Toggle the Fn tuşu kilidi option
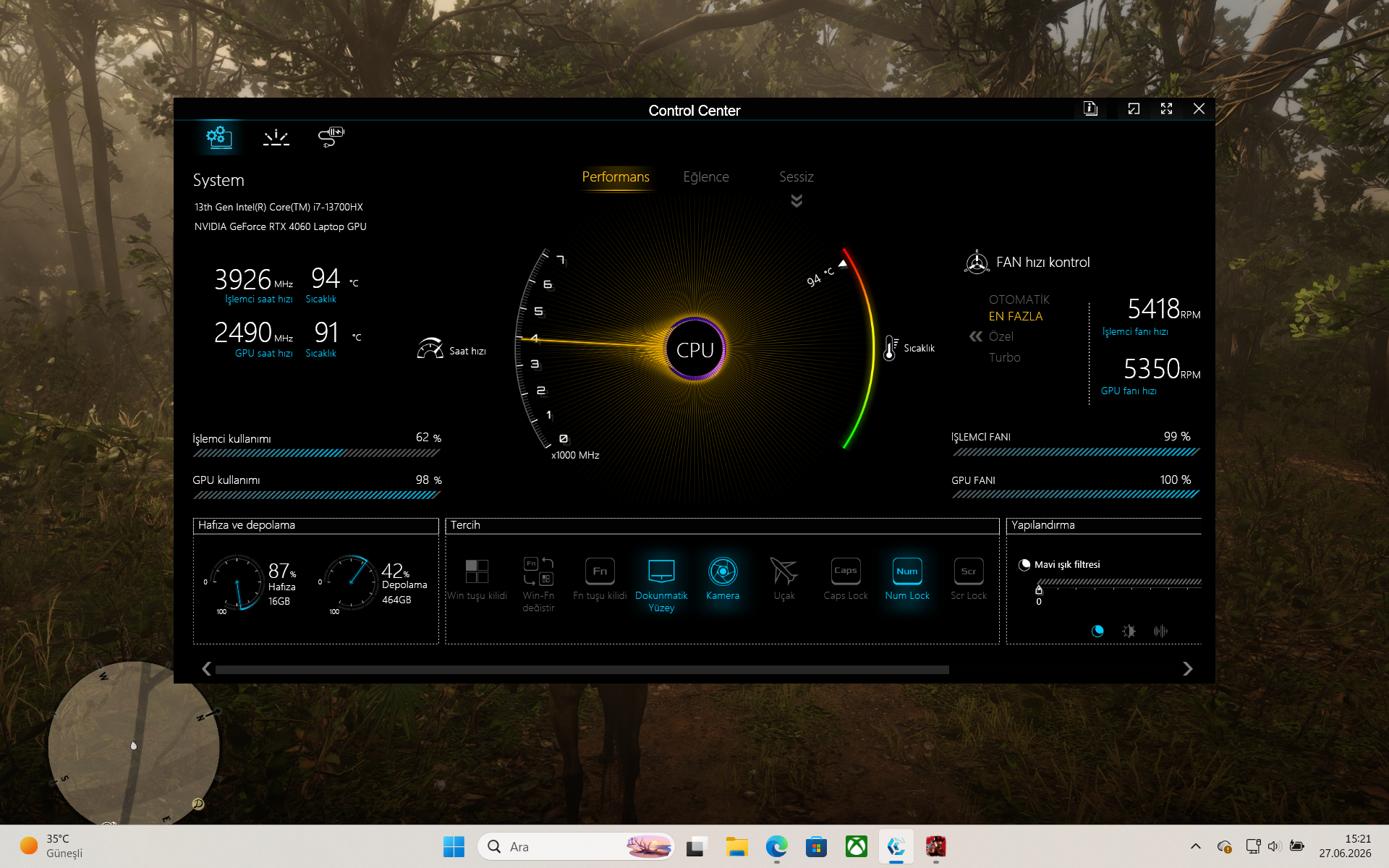Image resolution: width=1389 pixels, height=868 pixels. [x=600, y=579]
